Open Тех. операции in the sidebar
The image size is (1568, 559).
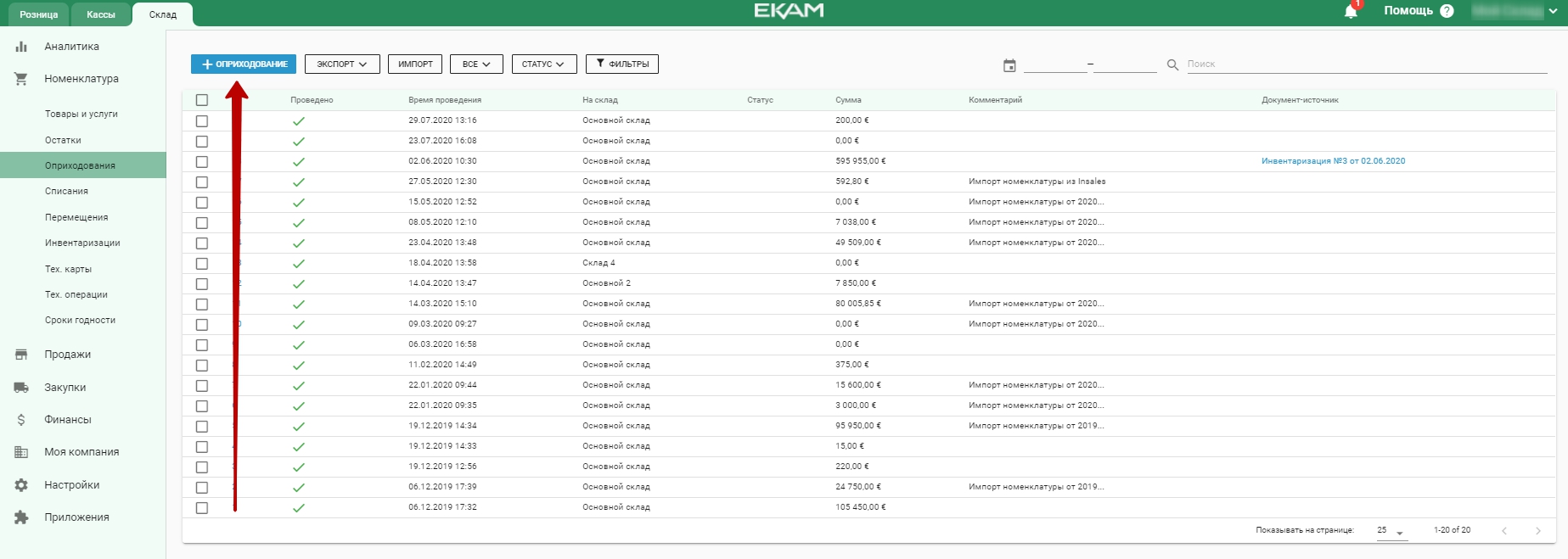pyautogui.click(x=76, y=295)
